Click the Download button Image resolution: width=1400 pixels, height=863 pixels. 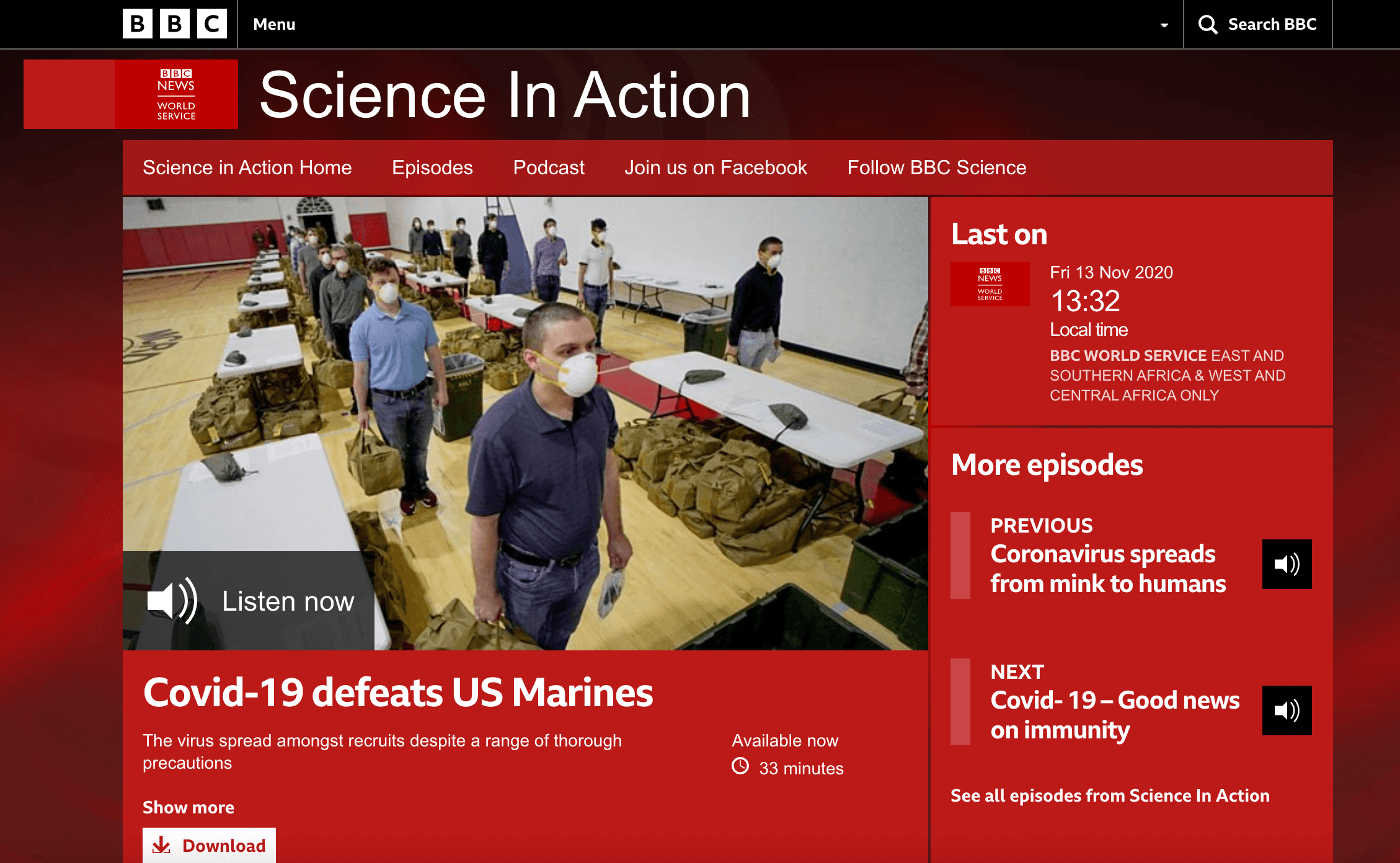click(x=209, y=845)
